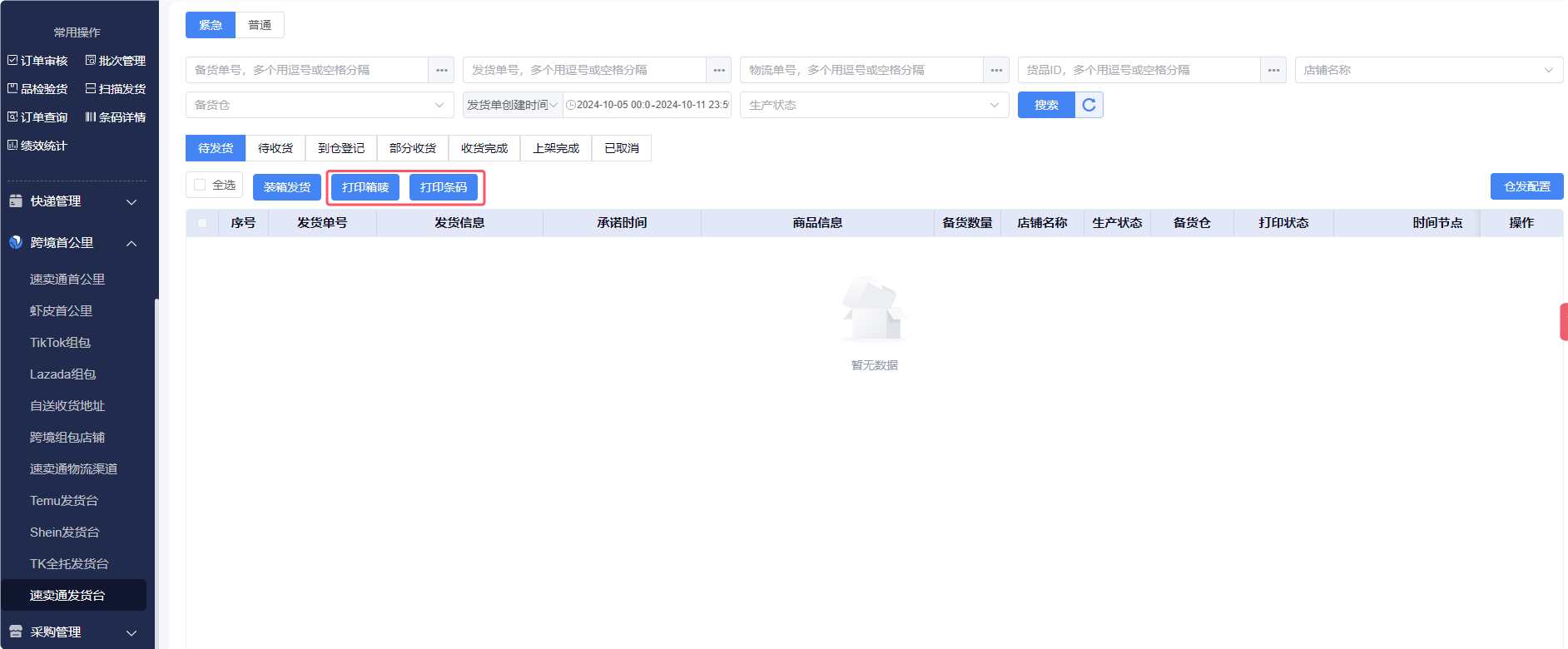Screen dimensions: 1568x649
Task: Open the 发货单创建时间 type dropdown
Action: click(x=513, y=105)
